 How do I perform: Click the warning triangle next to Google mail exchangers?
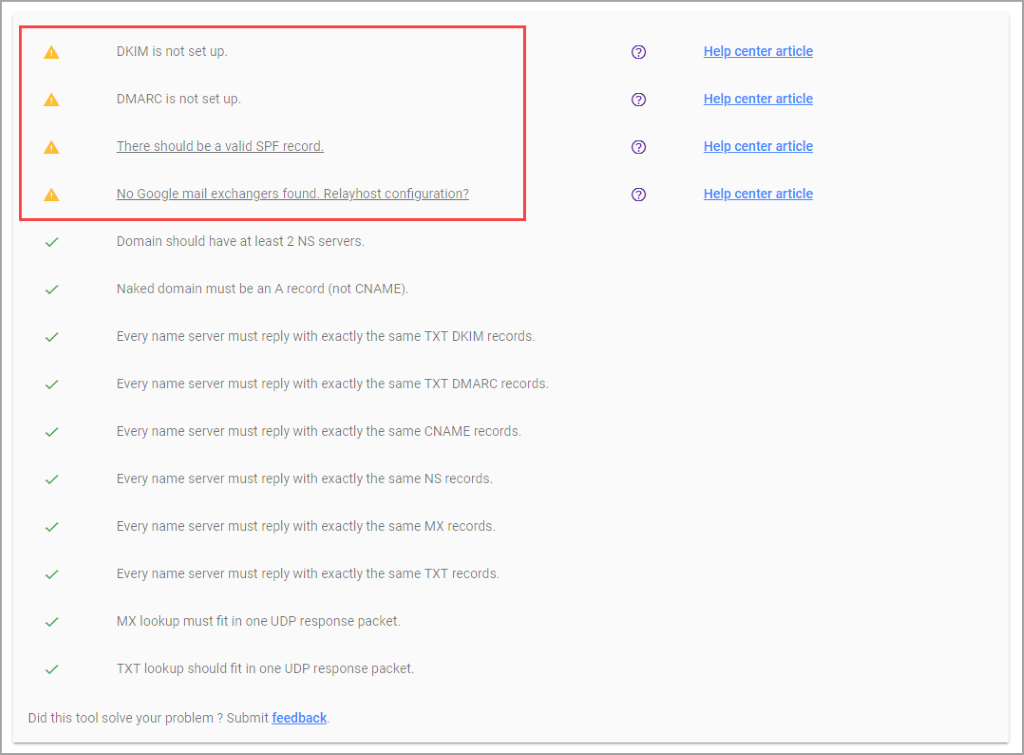52,194
